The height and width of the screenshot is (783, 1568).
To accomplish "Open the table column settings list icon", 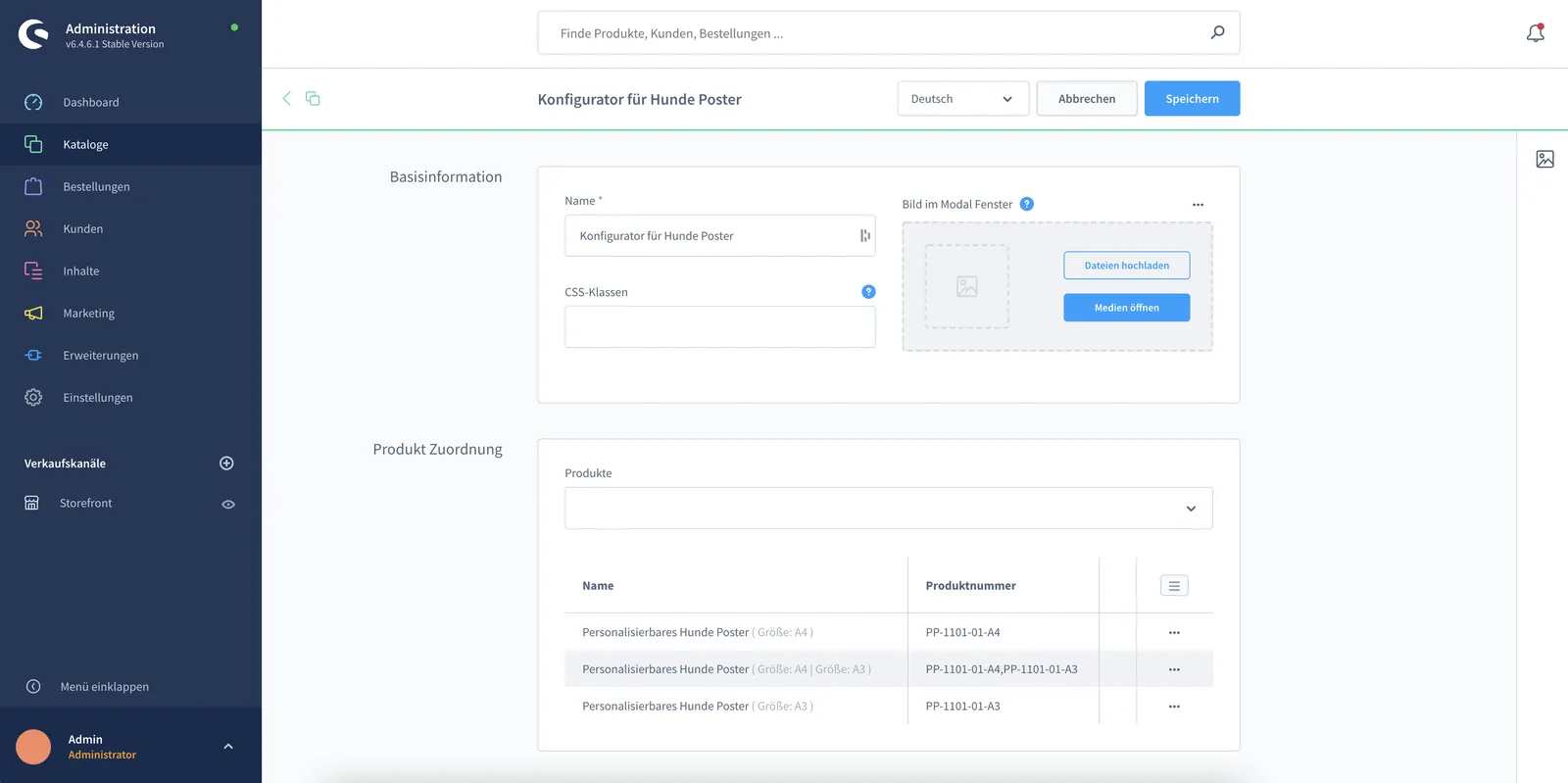I will [x=1174, y=586].
